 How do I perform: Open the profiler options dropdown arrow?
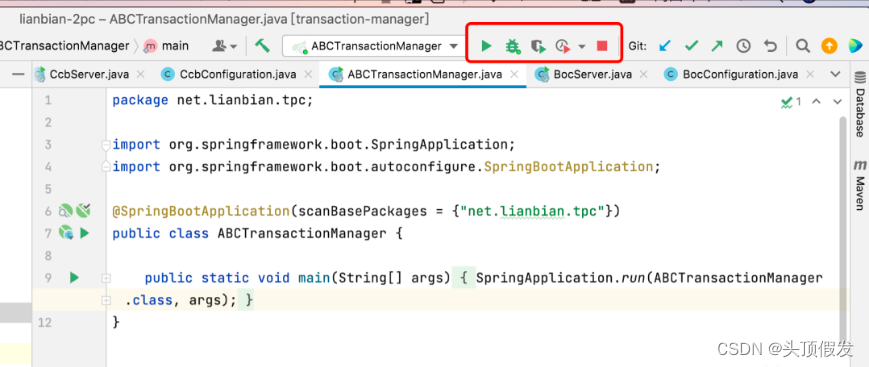pos(581,47)
